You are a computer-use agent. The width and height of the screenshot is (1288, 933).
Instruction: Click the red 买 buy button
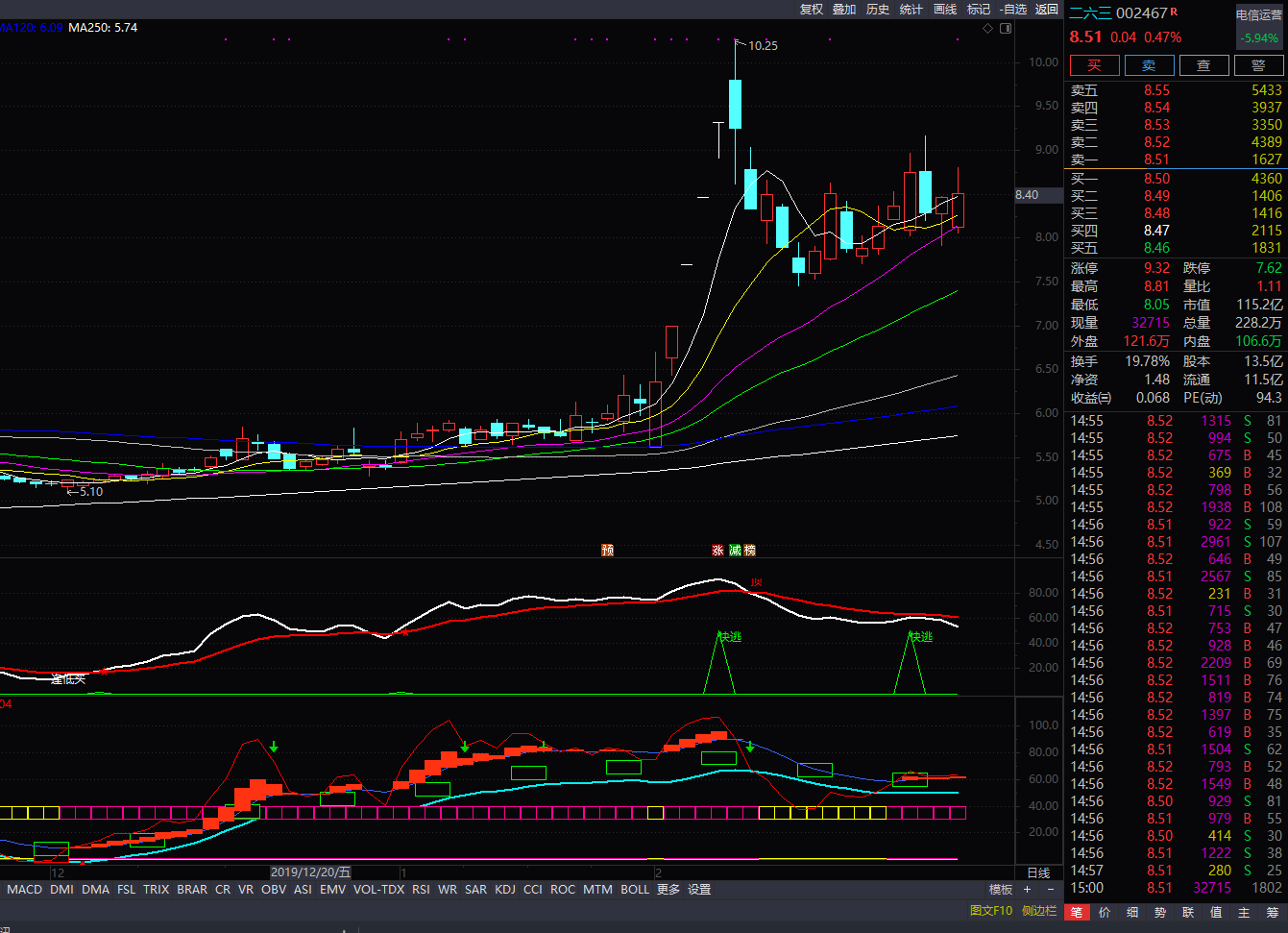(1094, 65)
